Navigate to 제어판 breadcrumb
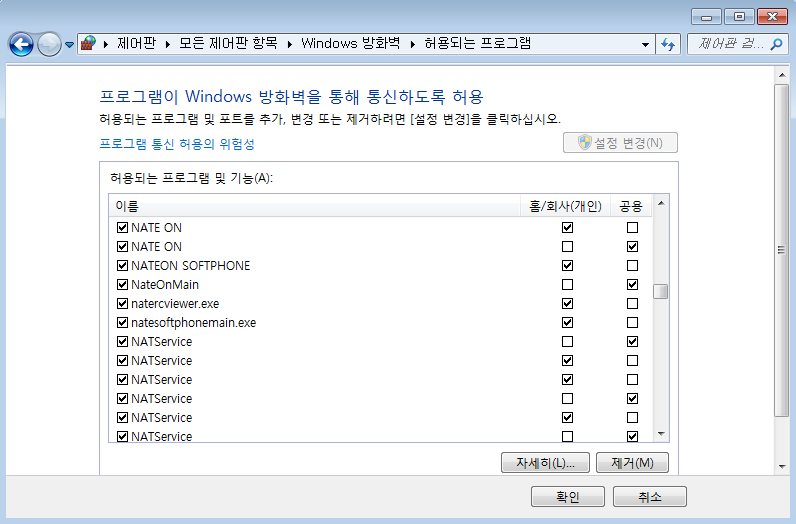Screen dimensions: 796x524 coord(137,43)
